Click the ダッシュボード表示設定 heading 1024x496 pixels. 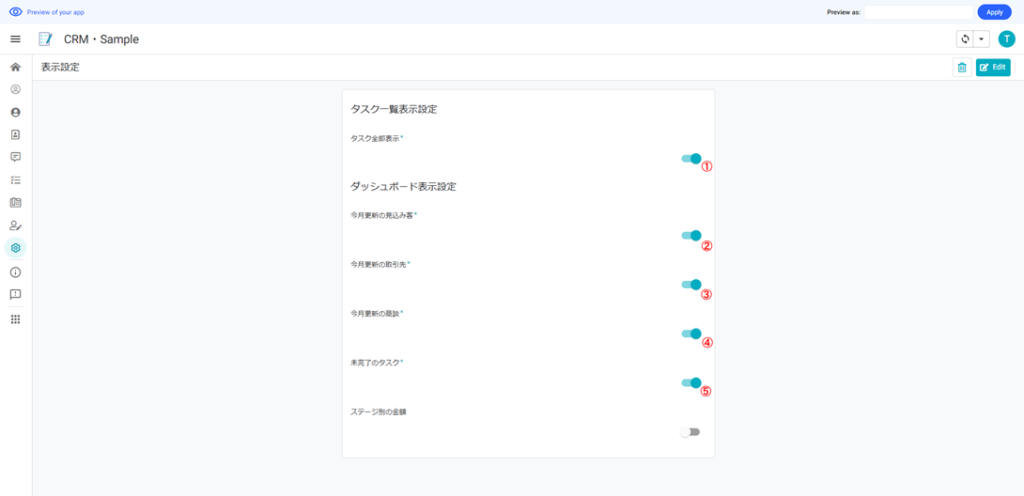(403, 187)
